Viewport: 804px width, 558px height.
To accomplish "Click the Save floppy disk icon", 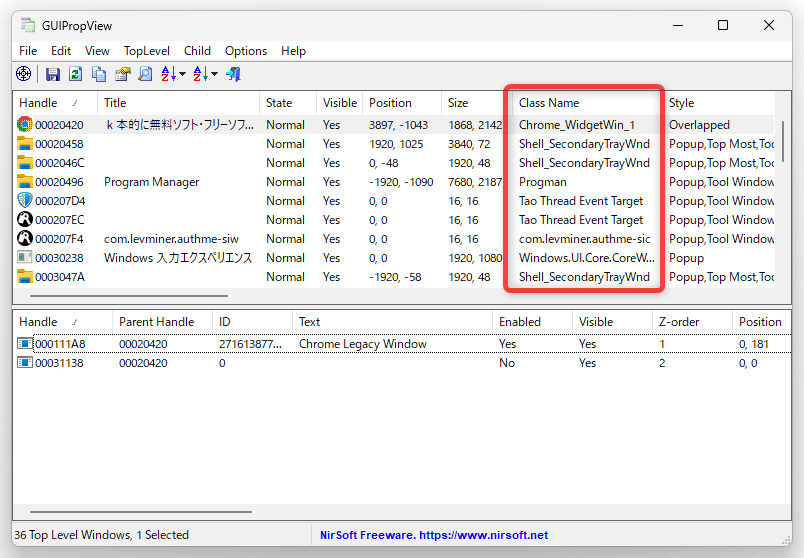I will [x=52, y=74].
